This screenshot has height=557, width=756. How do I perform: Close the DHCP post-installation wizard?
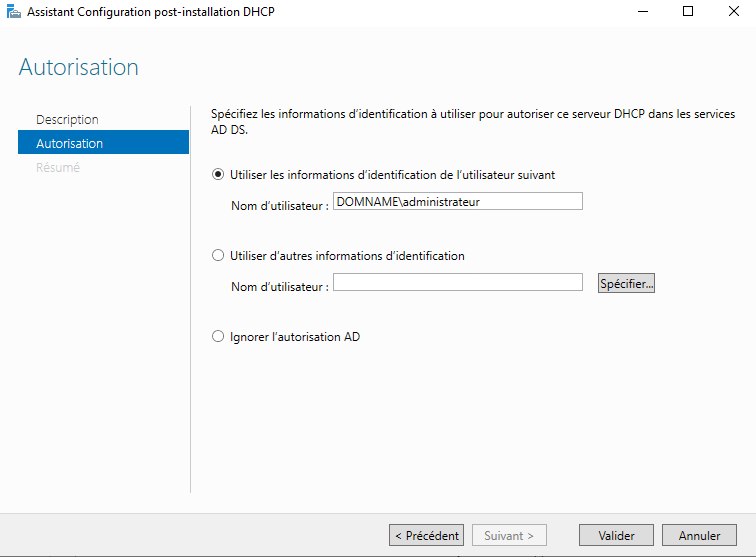(733, 12)
